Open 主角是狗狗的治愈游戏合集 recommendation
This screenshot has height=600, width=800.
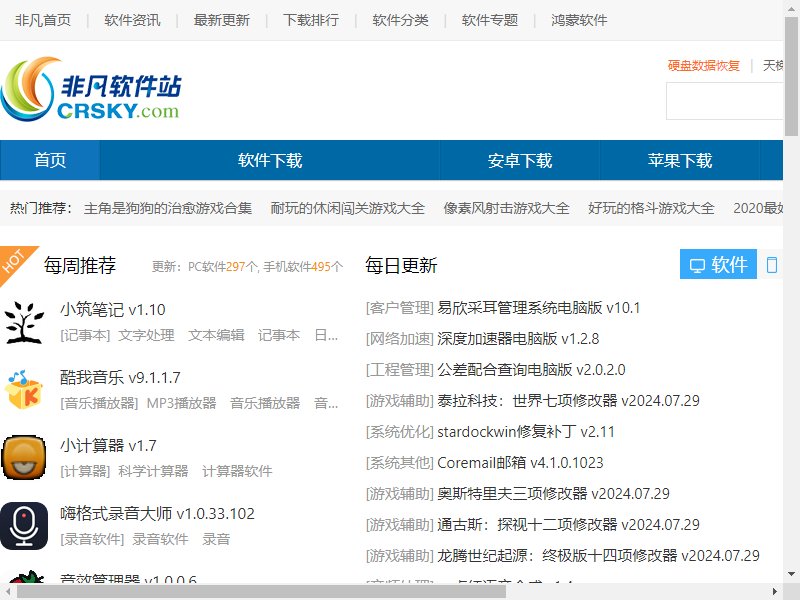(168, 208)
